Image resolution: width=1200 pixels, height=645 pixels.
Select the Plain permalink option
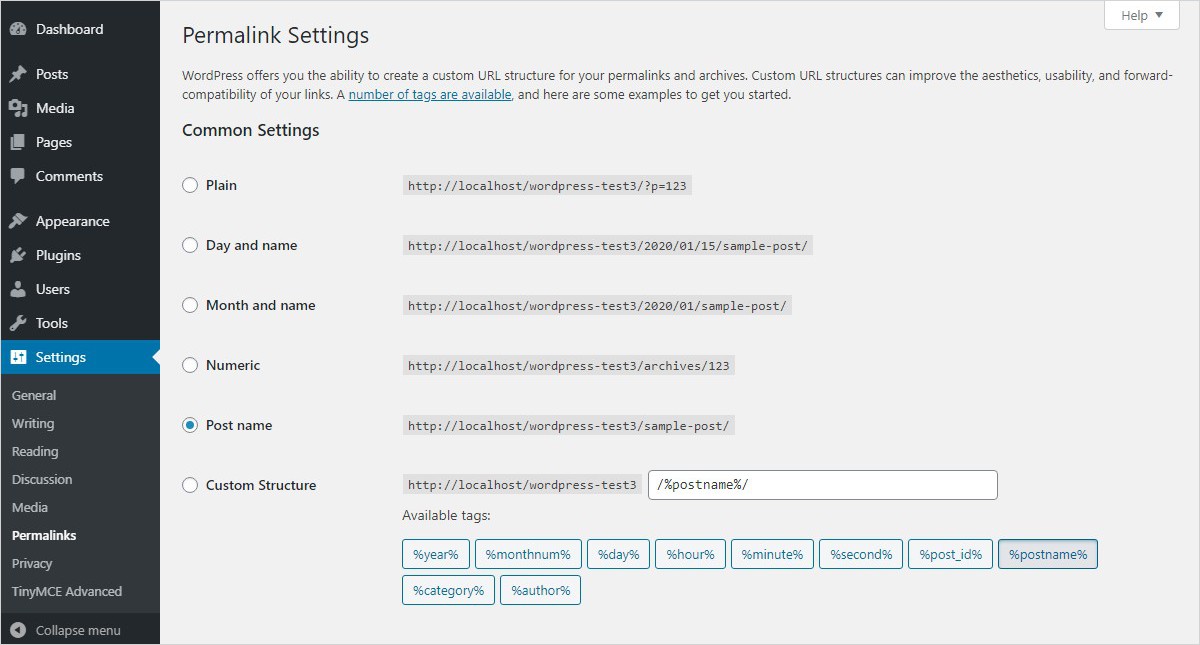(x=190, y=185)
